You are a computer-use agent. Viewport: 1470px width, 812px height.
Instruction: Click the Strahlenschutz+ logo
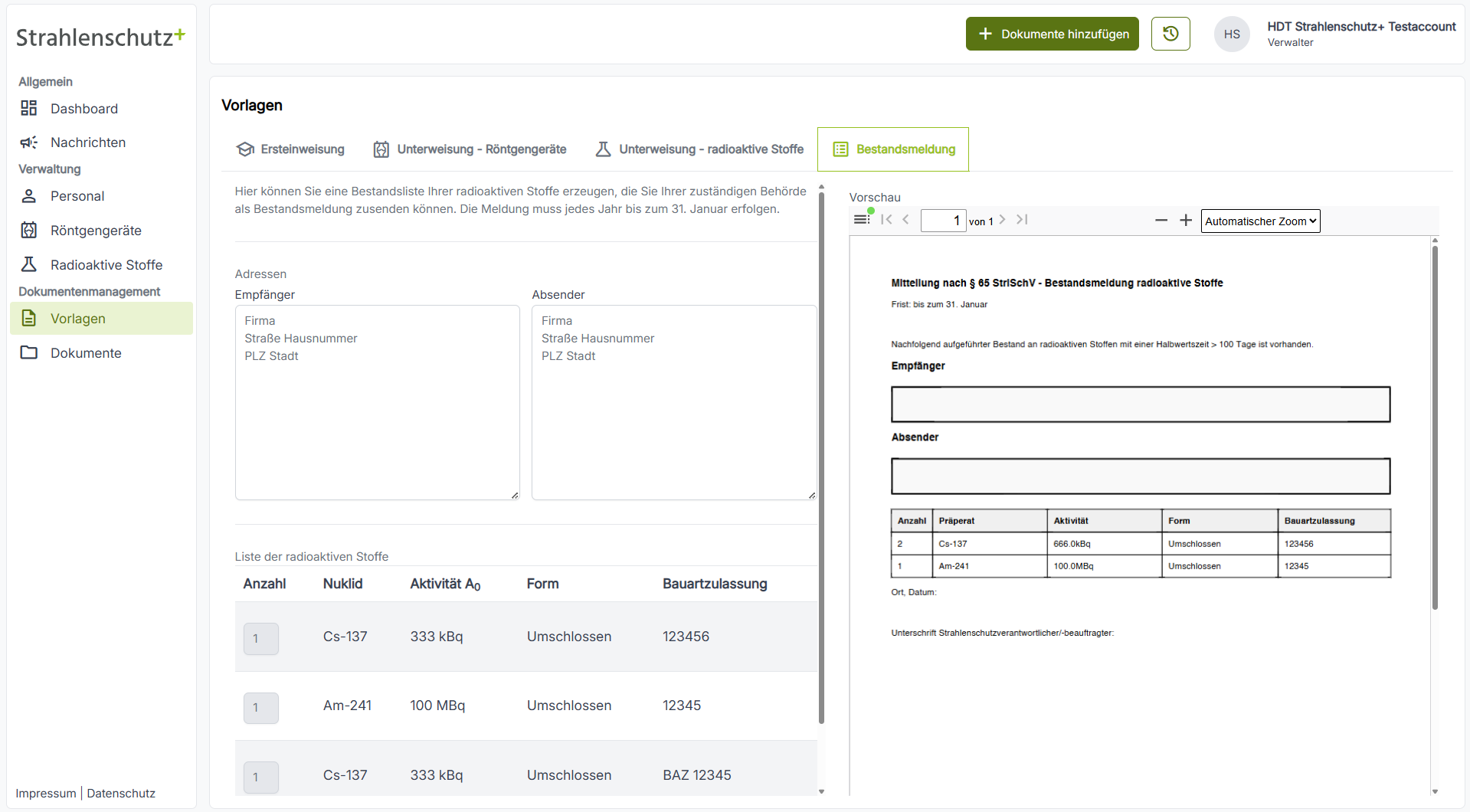tap(100, 37)
